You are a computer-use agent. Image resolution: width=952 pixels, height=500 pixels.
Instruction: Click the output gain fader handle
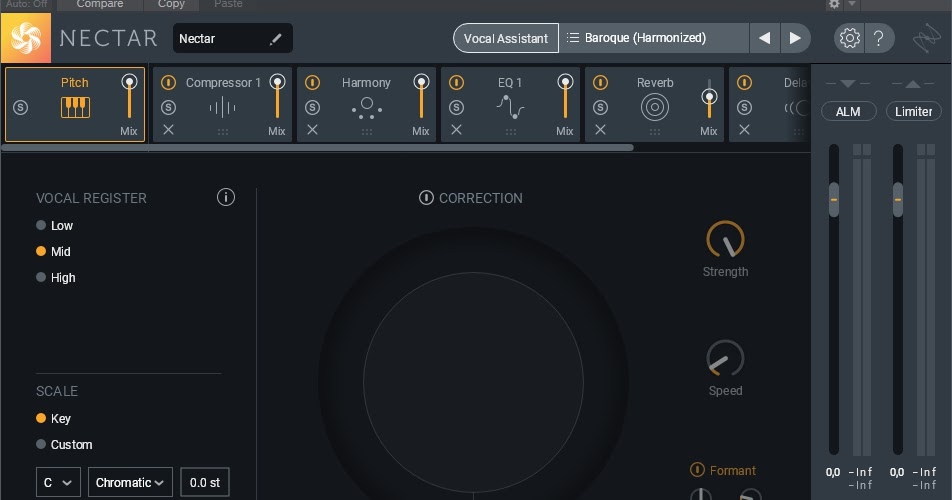897,200
